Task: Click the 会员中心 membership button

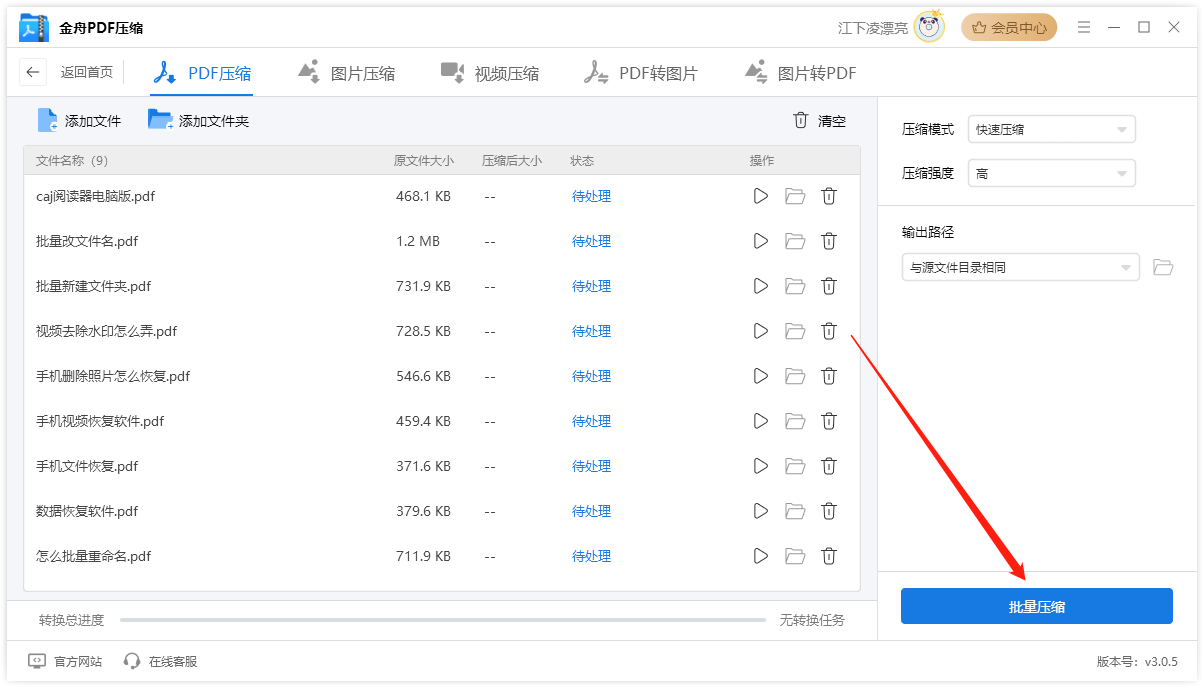Action: click(x=1009, y=27)
